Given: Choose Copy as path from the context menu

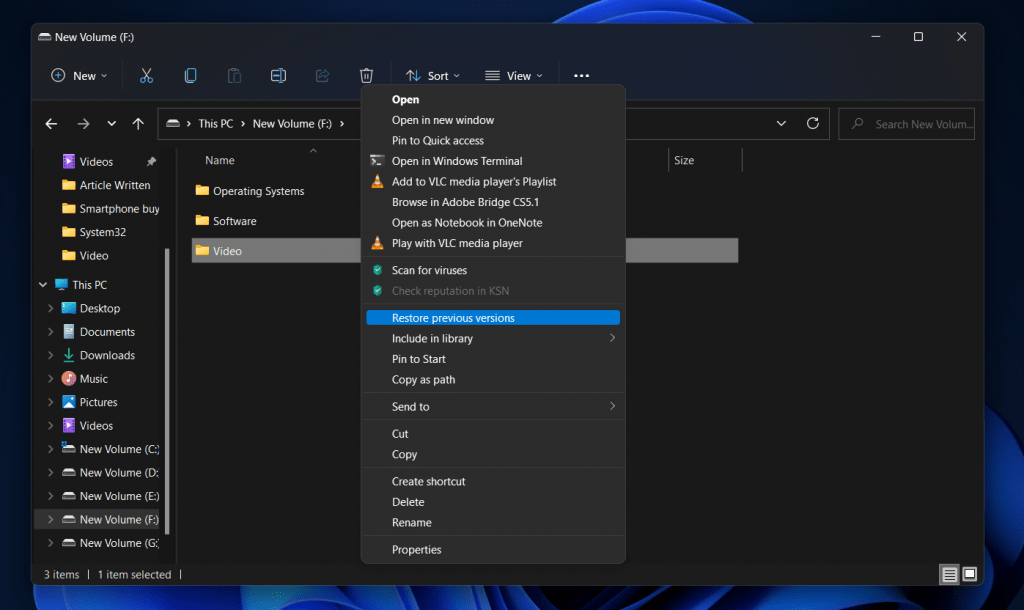Looking at the screenshot, I should coord(423,379).
